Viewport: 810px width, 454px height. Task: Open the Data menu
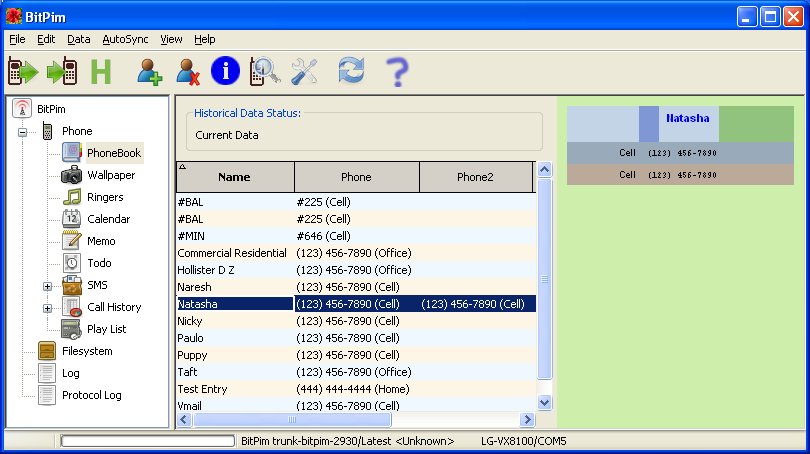tap(78, 39)
